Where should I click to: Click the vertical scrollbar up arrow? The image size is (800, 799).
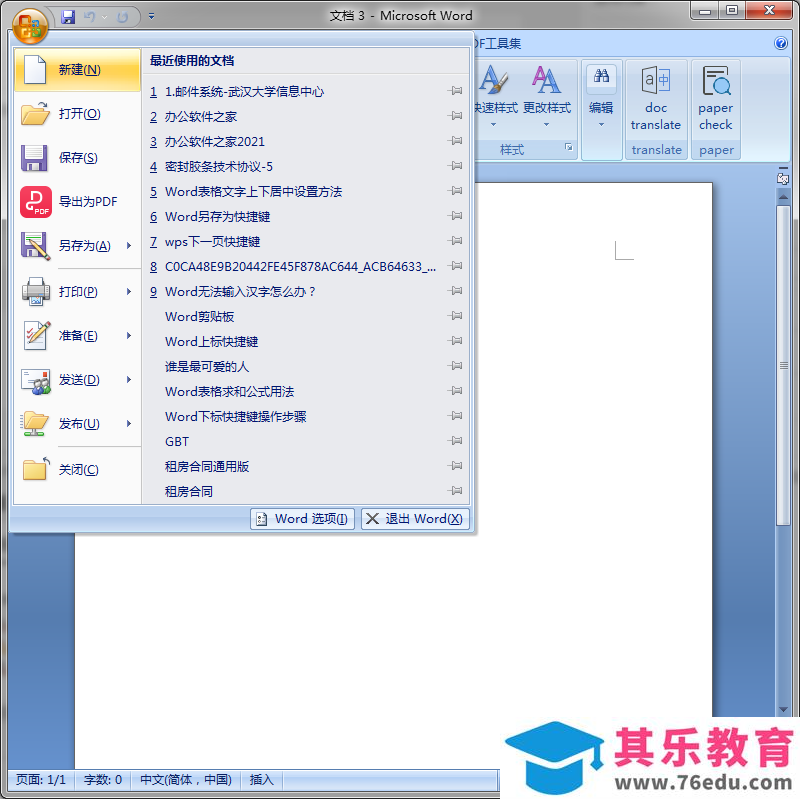(x=783, y=196)
